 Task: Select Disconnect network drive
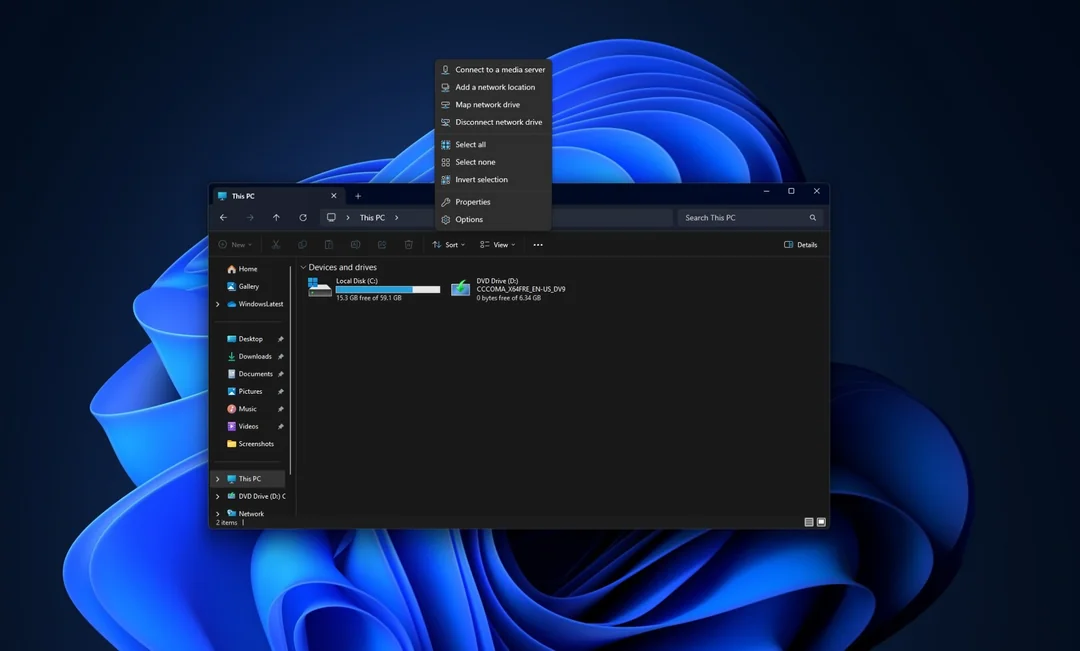coord(493,122)
